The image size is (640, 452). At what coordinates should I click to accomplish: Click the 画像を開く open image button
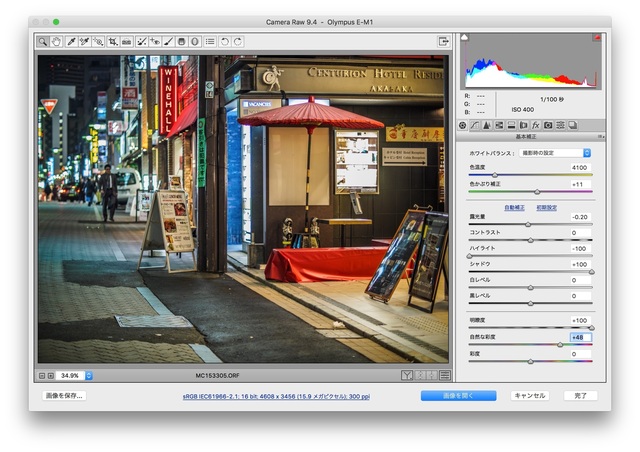[458, 396]
